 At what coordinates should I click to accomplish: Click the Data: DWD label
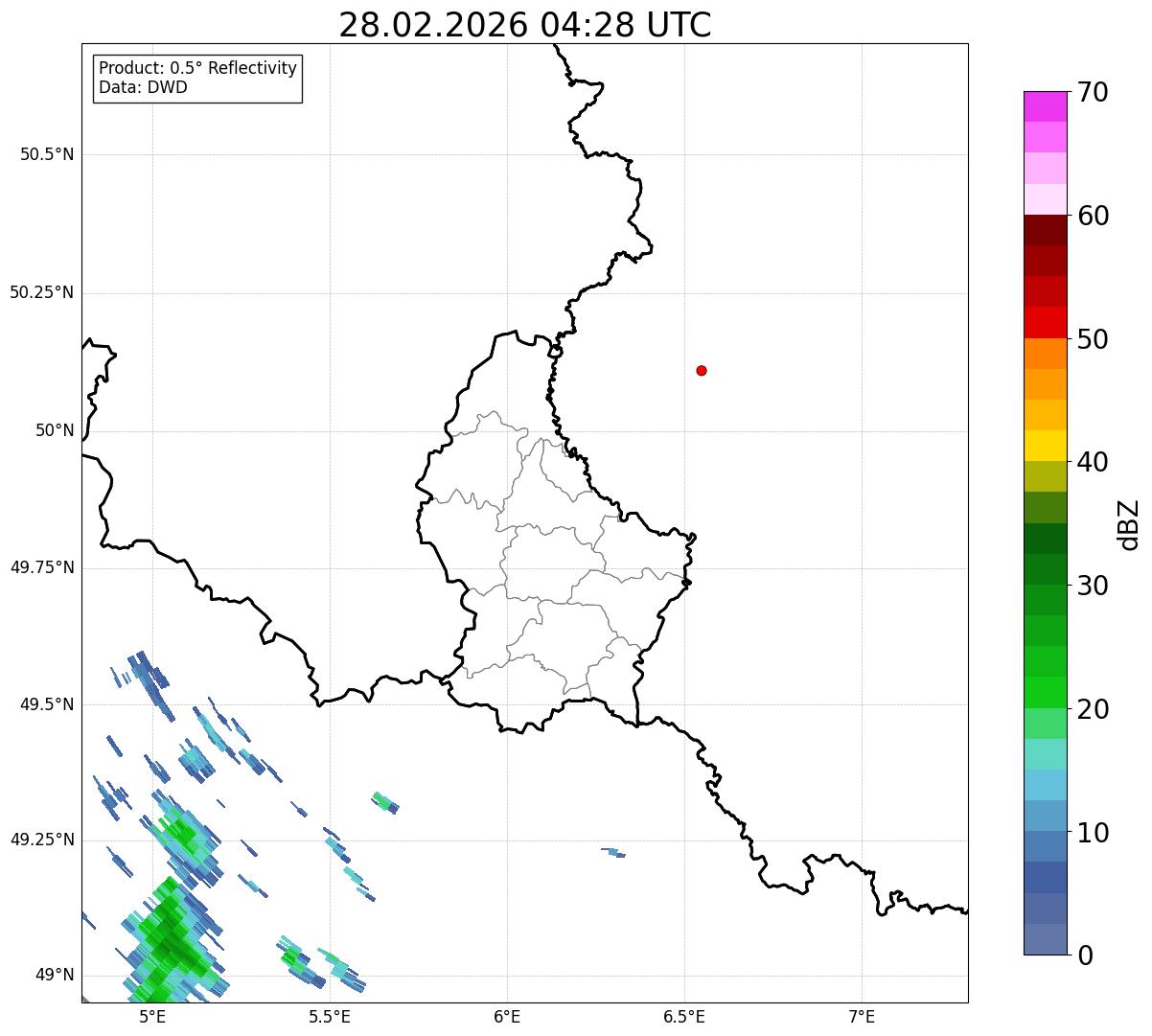[143, 87]
